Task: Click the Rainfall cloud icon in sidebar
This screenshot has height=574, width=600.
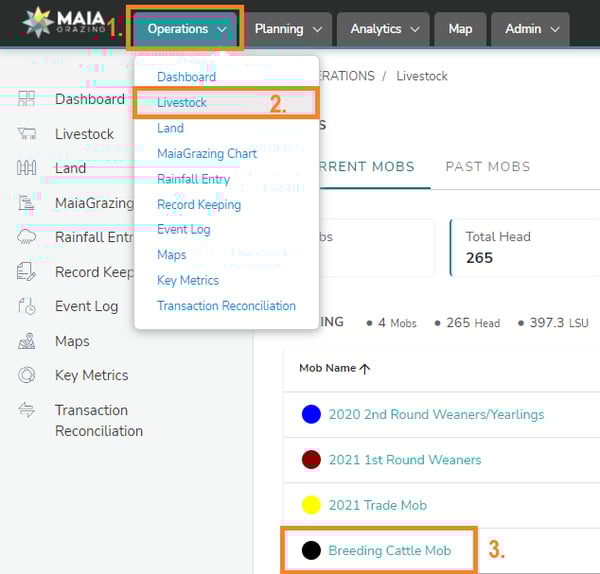Action: pos(27,237)
